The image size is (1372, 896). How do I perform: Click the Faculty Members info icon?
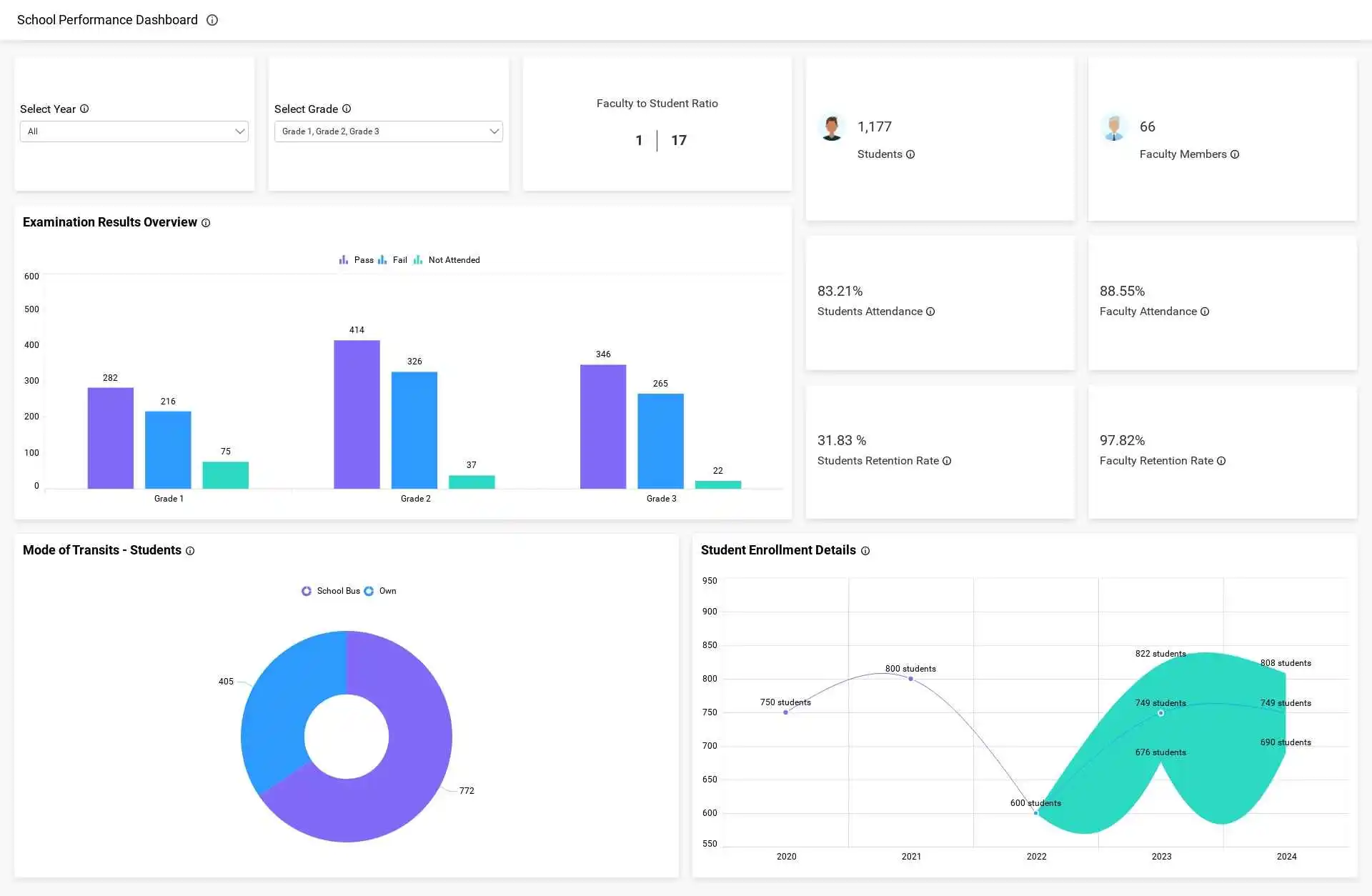(1235, 154)
